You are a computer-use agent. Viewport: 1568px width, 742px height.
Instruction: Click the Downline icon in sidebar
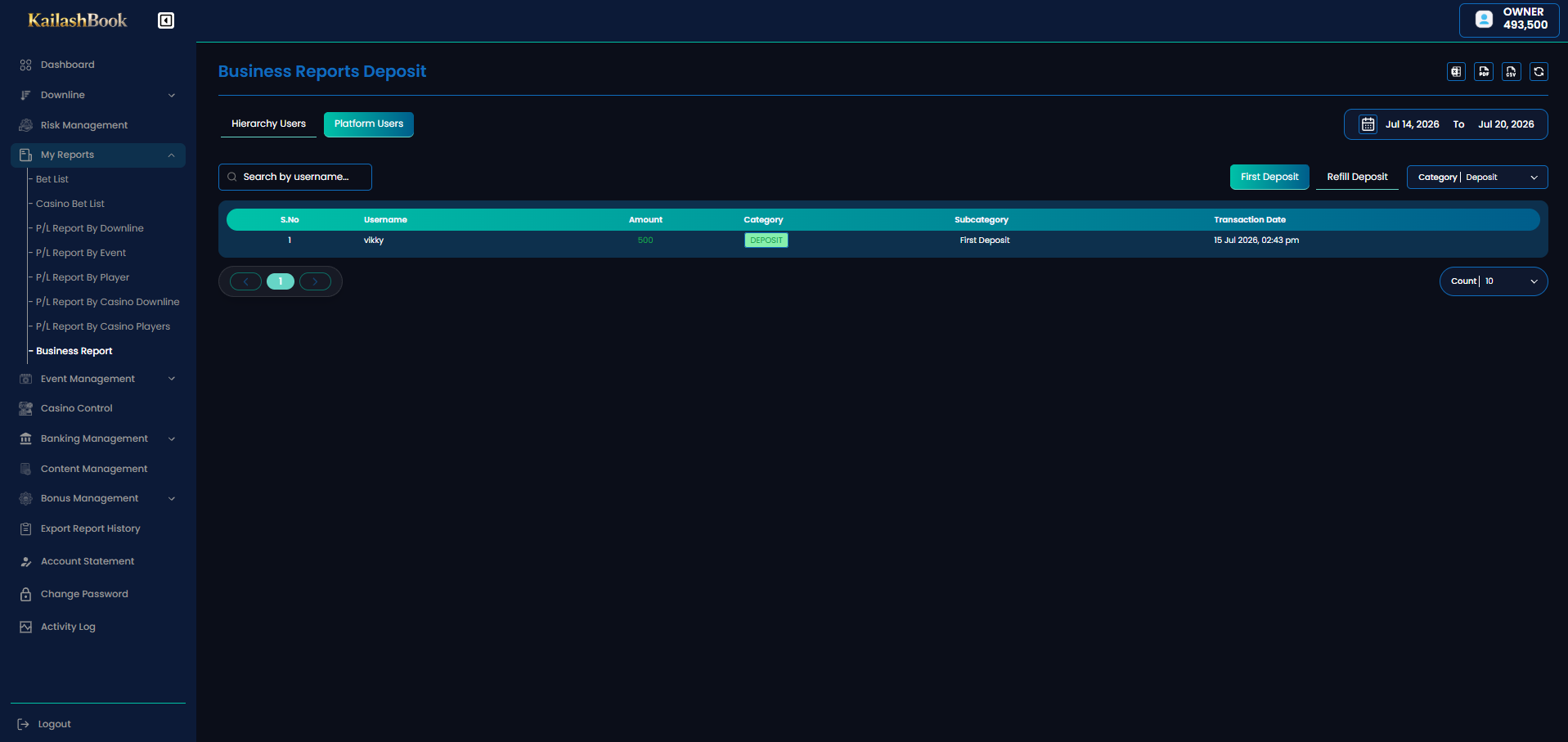(25, 95)
